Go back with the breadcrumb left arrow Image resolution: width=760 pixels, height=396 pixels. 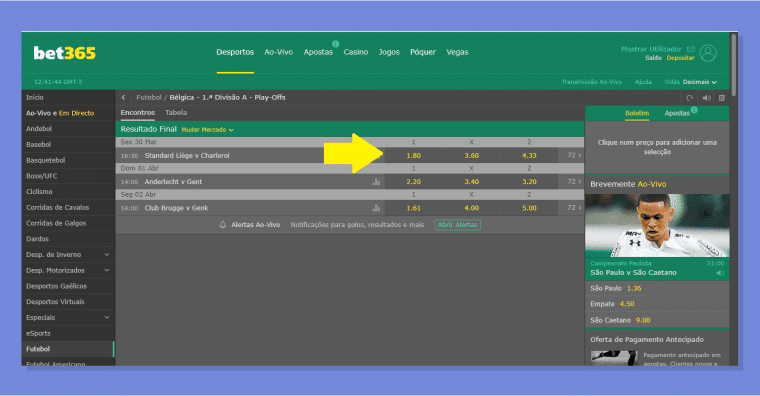[x=123, y=97]
